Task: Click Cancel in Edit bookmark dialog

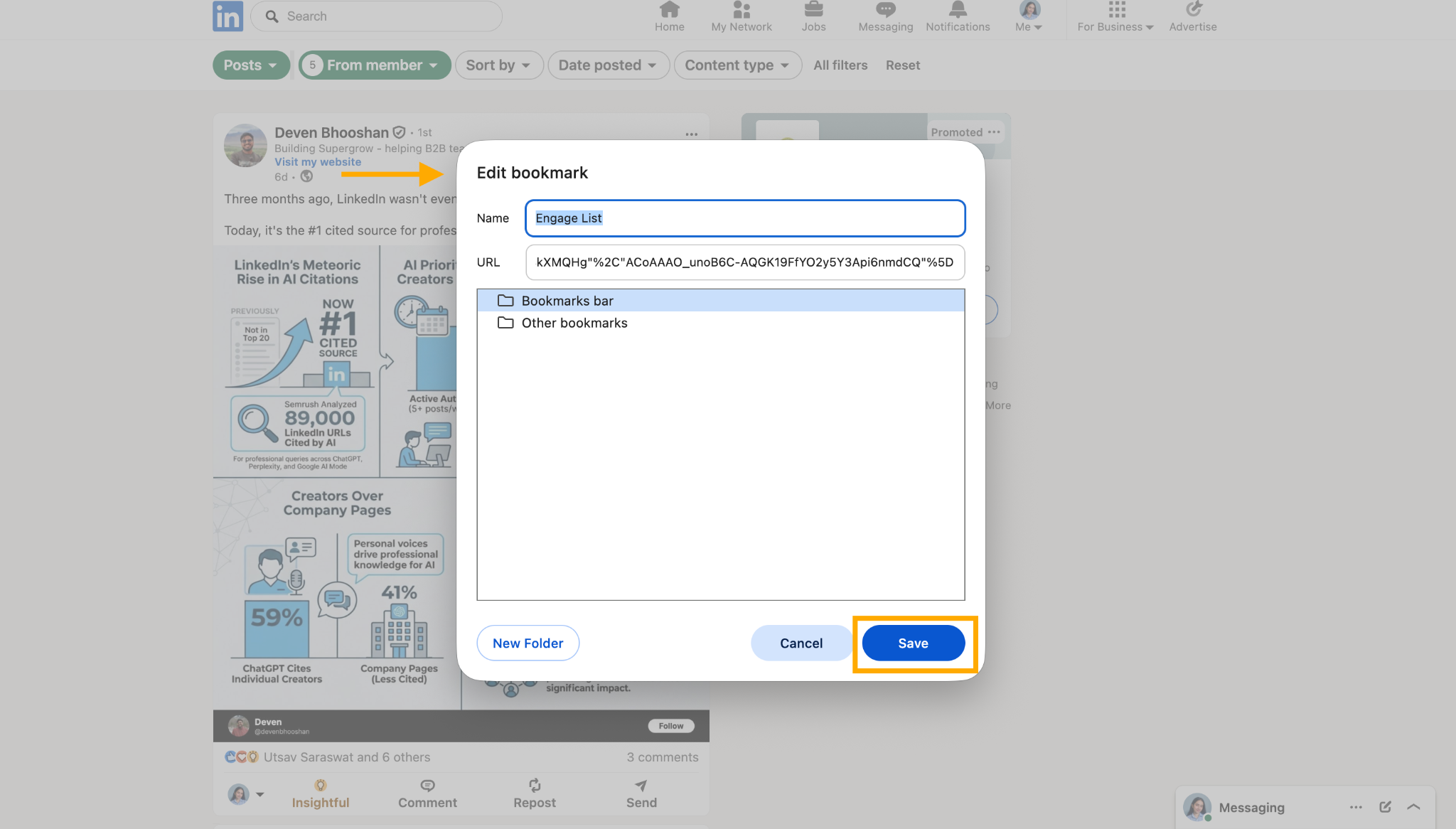Action: (x=801, y=643)
